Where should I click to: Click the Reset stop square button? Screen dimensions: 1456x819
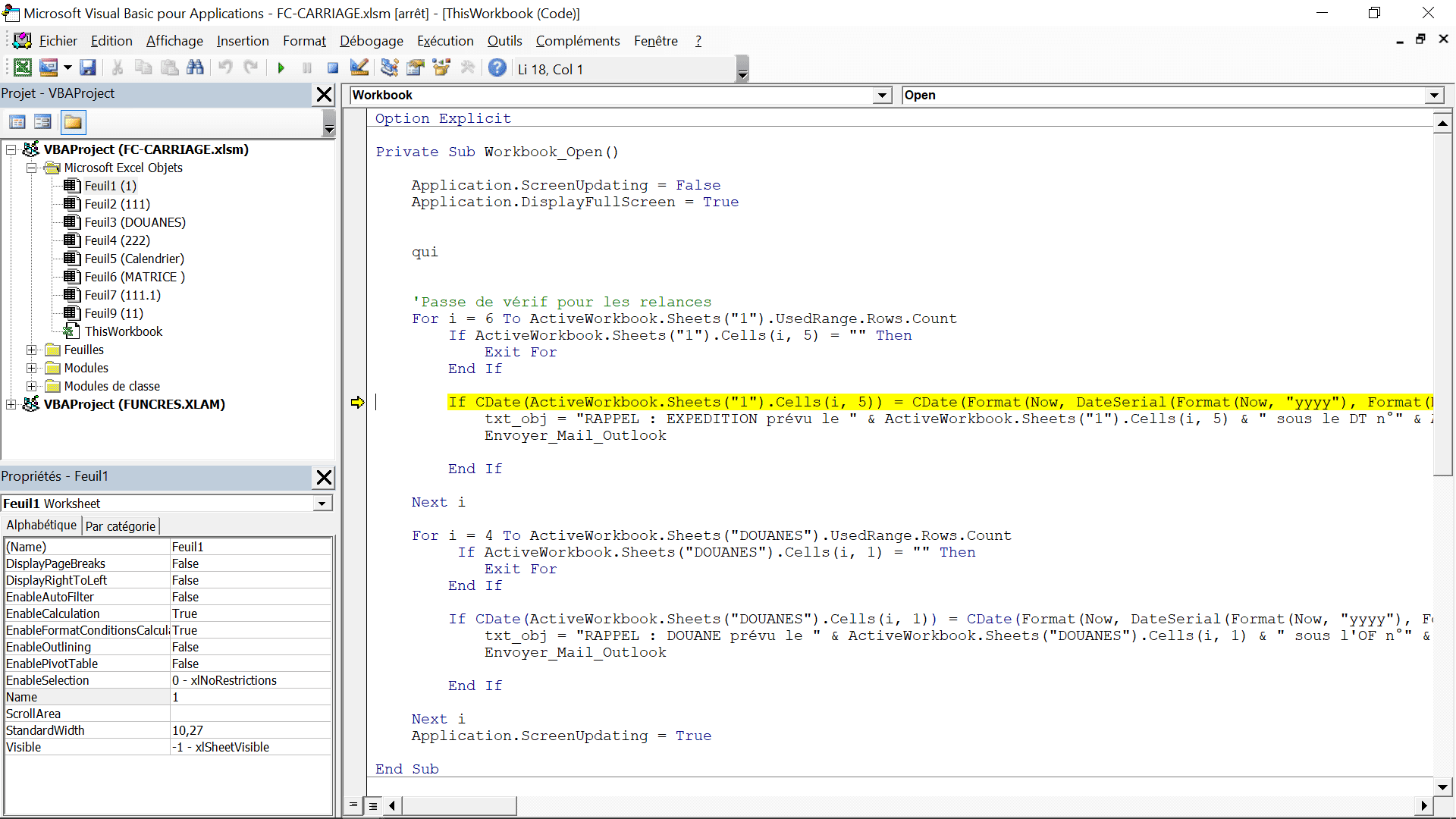point(332,68)
